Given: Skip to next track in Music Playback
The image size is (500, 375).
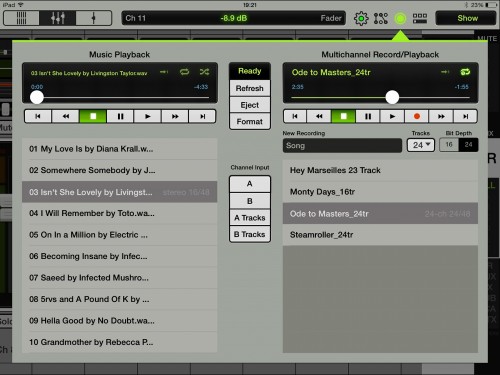Looking at the screenshot, I should click(x=202, y=116).
